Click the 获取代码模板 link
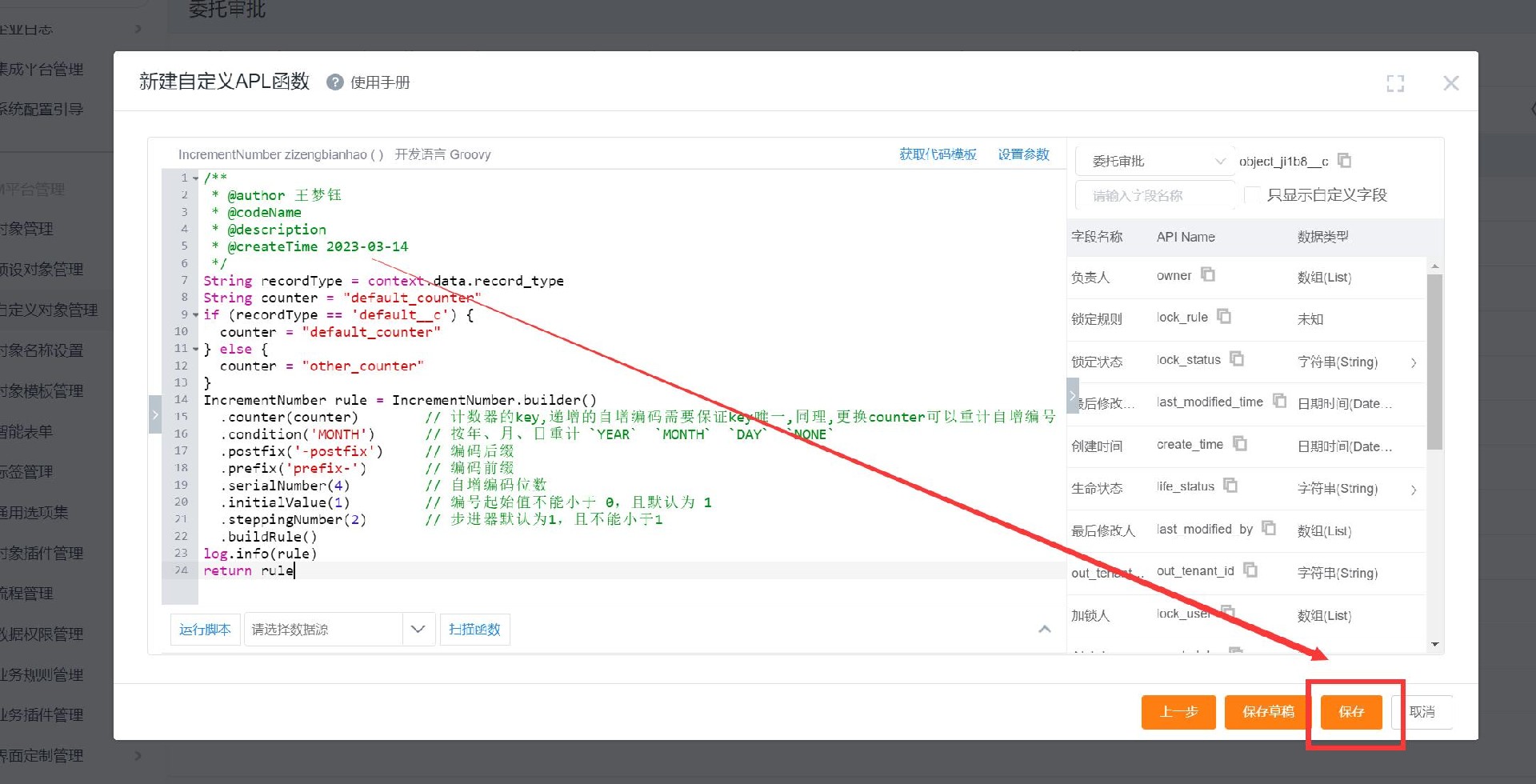Screen dimensions: 1536x784 938,154
